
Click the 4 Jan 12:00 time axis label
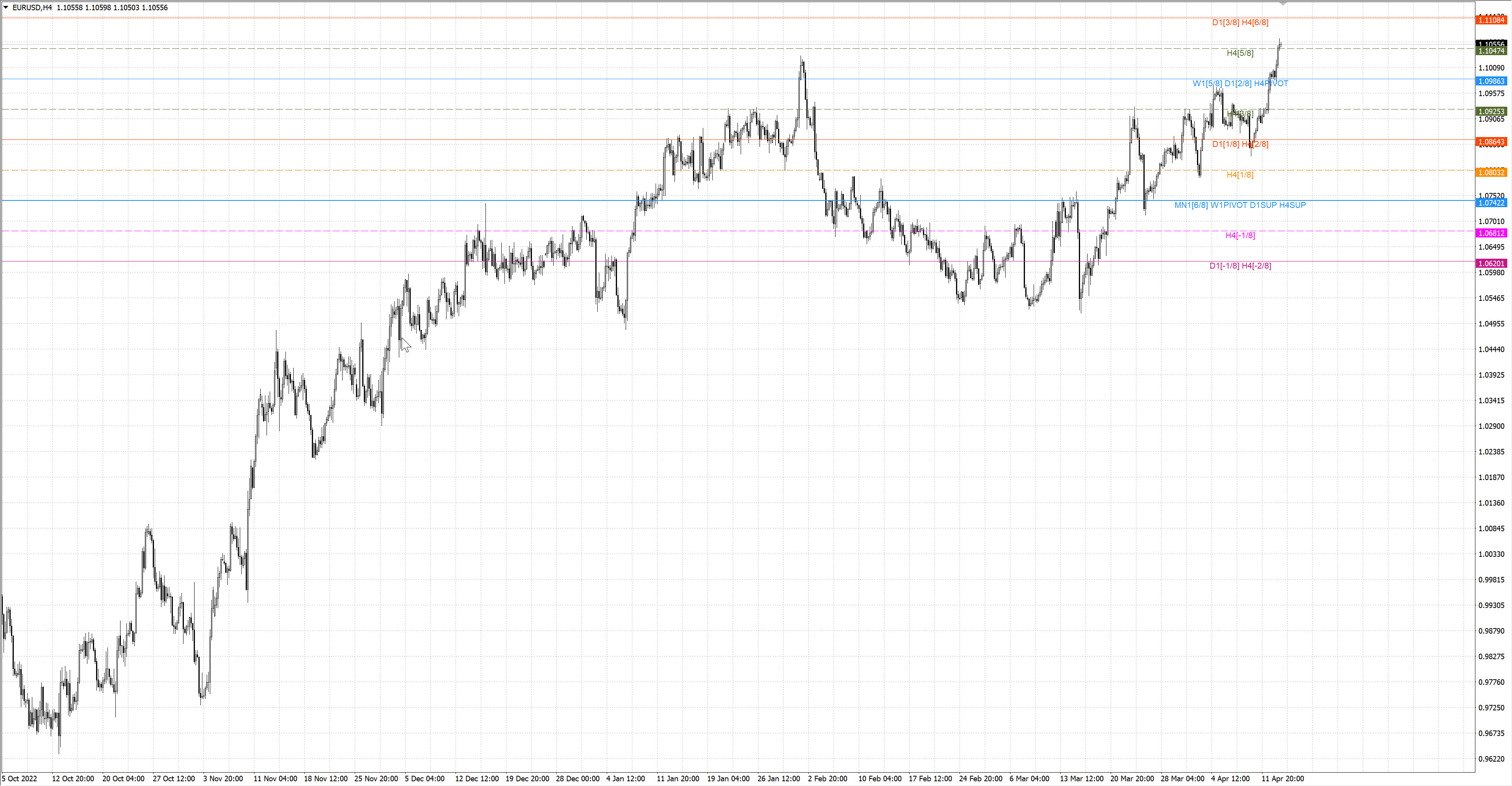tap(626, 779)
